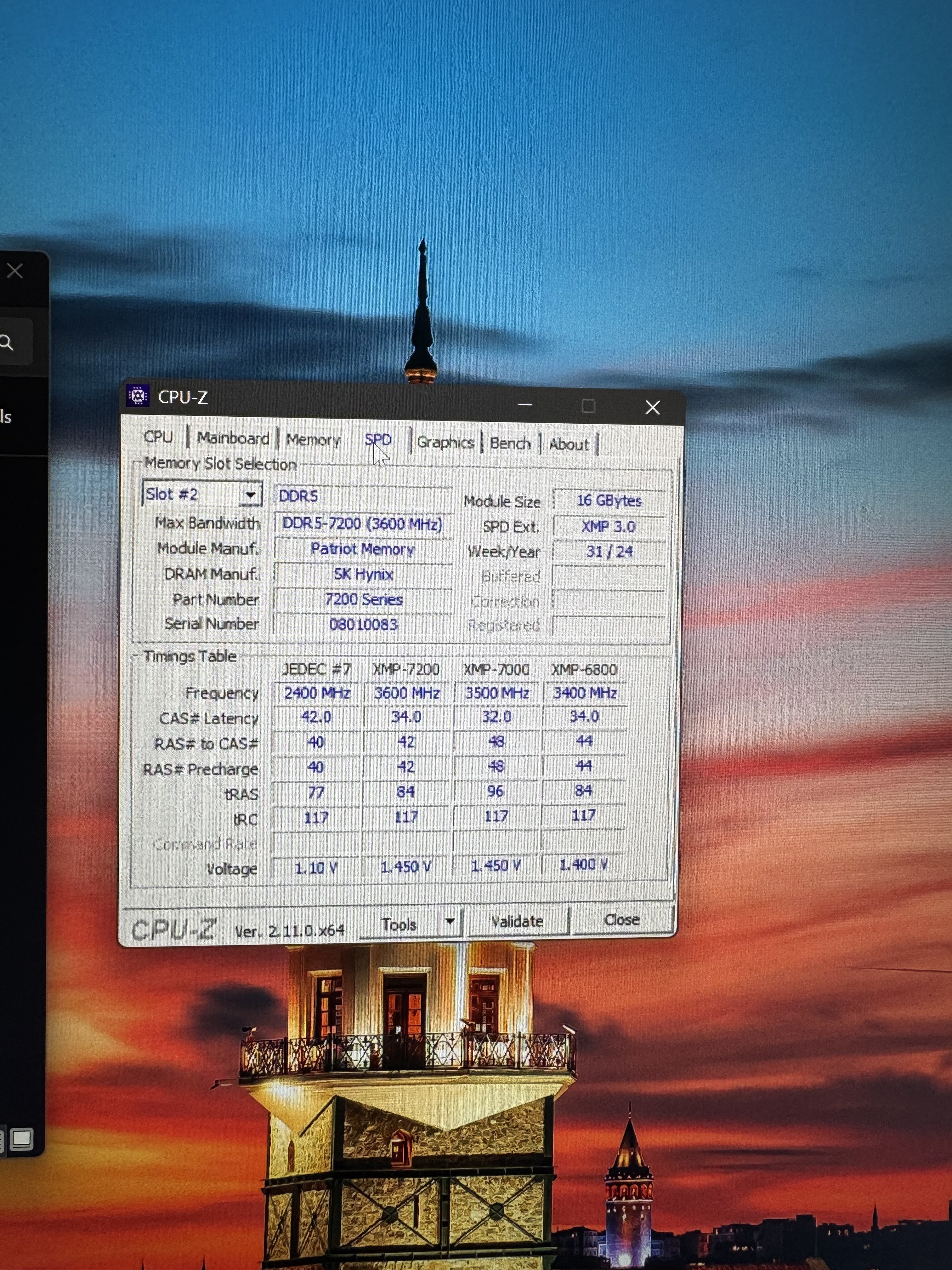Click the CPU-Z app icon in title bar
The width and height of the screenshot is (952, 1270).
(x=138, y=396)
